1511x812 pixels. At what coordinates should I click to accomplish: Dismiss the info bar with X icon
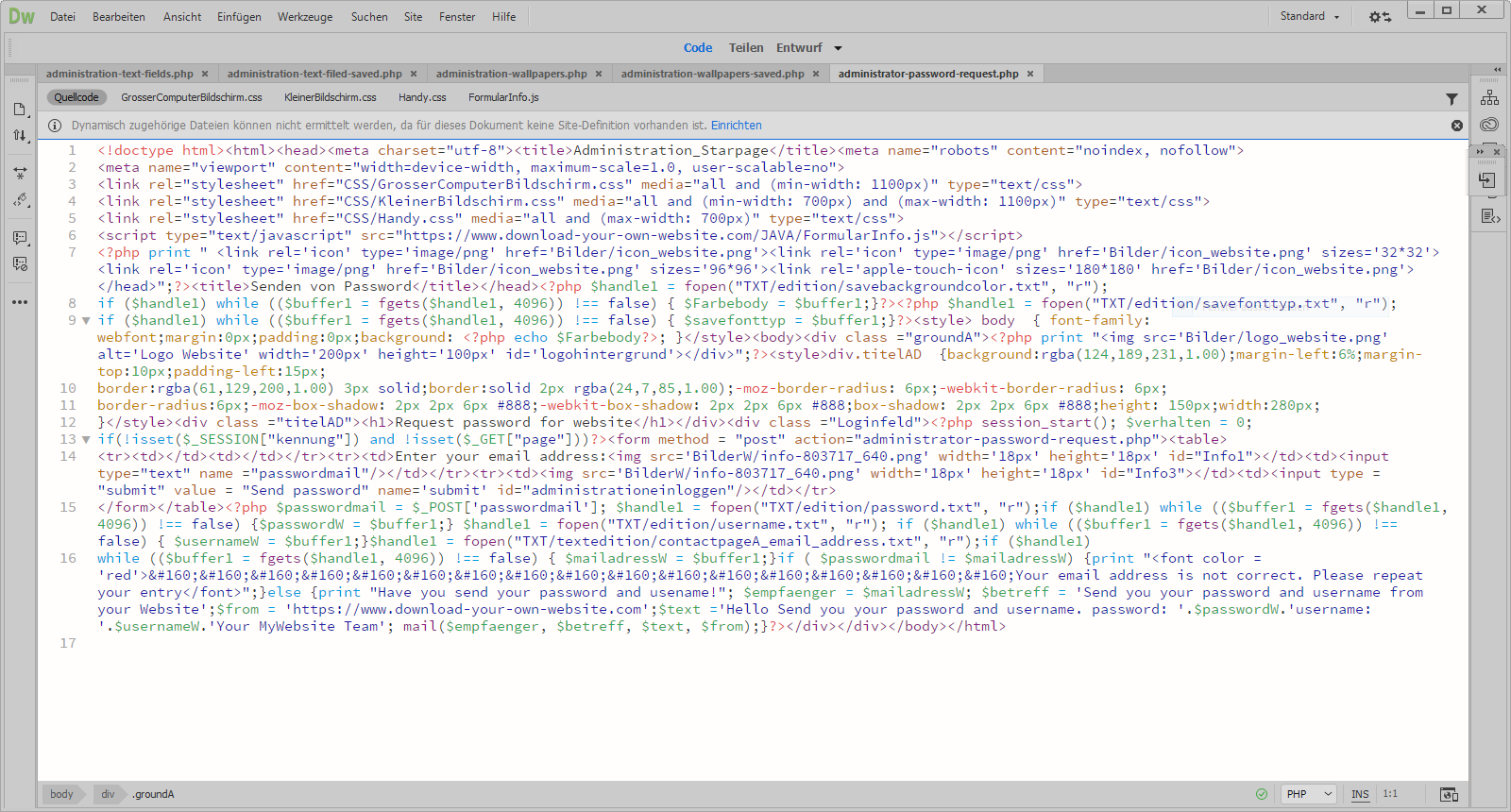(x=1457, y=126)
